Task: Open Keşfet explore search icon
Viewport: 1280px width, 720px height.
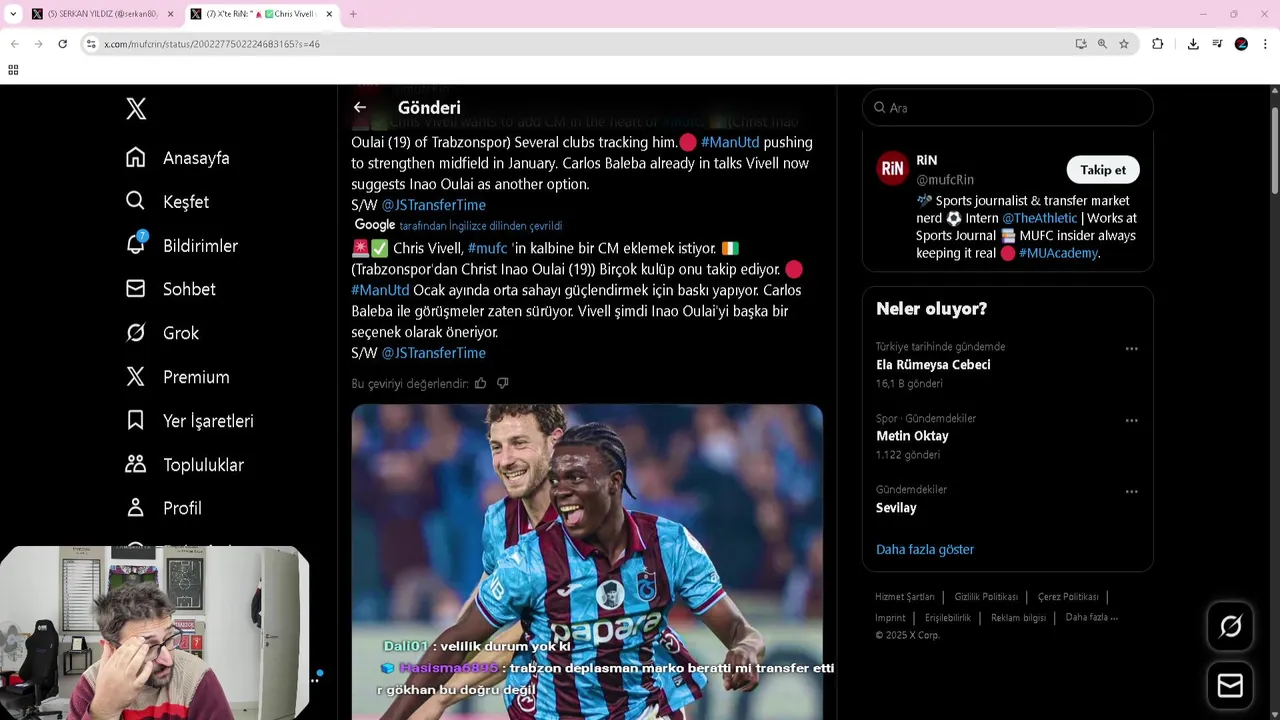Action: point(136,201)
